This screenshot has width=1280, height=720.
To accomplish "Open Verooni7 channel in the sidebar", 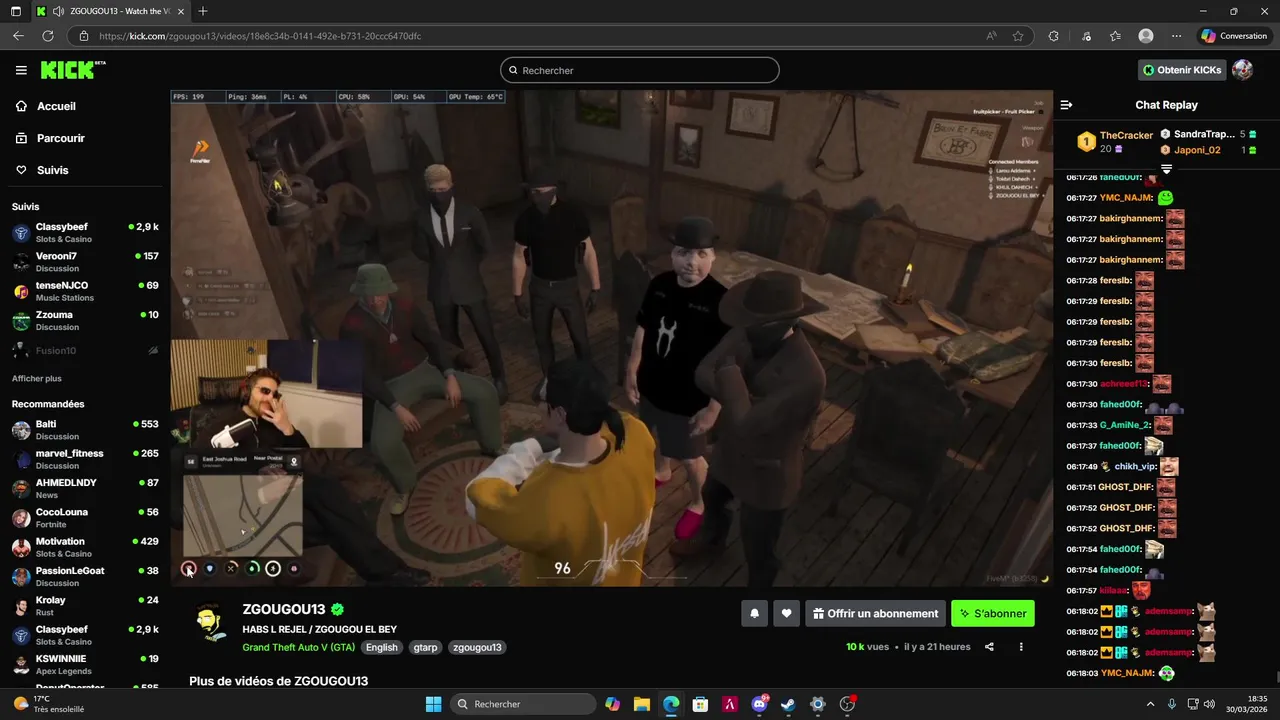I will (x=85, y=261).
